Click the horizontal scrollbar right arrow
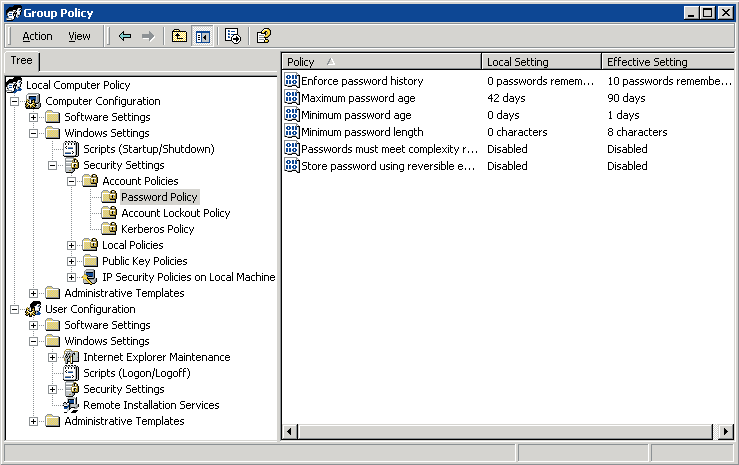Image resolution: width=739 pixels, height=465 pixels. (726, 431)
